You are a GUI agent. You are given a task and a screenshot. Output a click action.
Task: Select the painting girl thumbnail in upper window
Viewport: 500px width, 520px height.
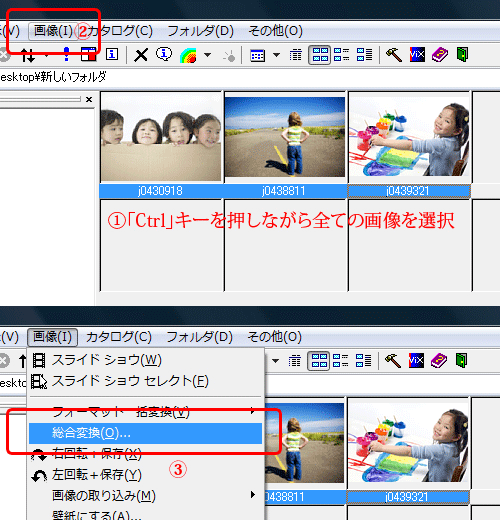pos(409,137)
